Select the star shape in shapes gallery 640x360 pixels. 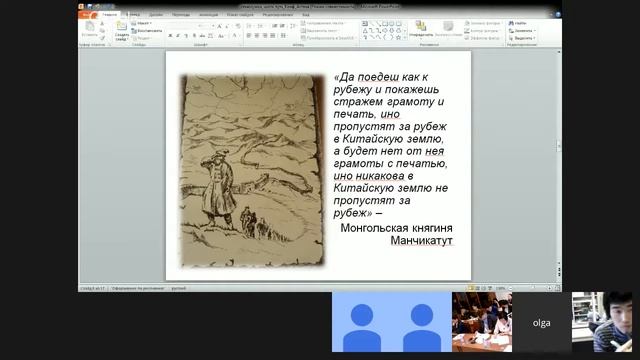[x=399, y=37]
